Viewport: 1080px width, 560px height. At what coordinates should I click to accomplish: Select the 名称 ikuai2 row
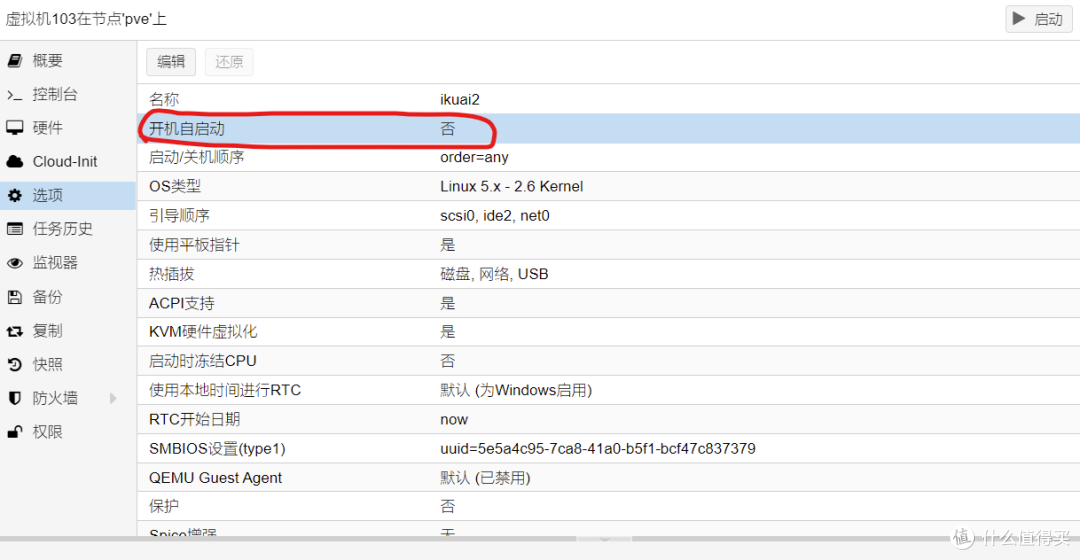[x=609, y=99]
